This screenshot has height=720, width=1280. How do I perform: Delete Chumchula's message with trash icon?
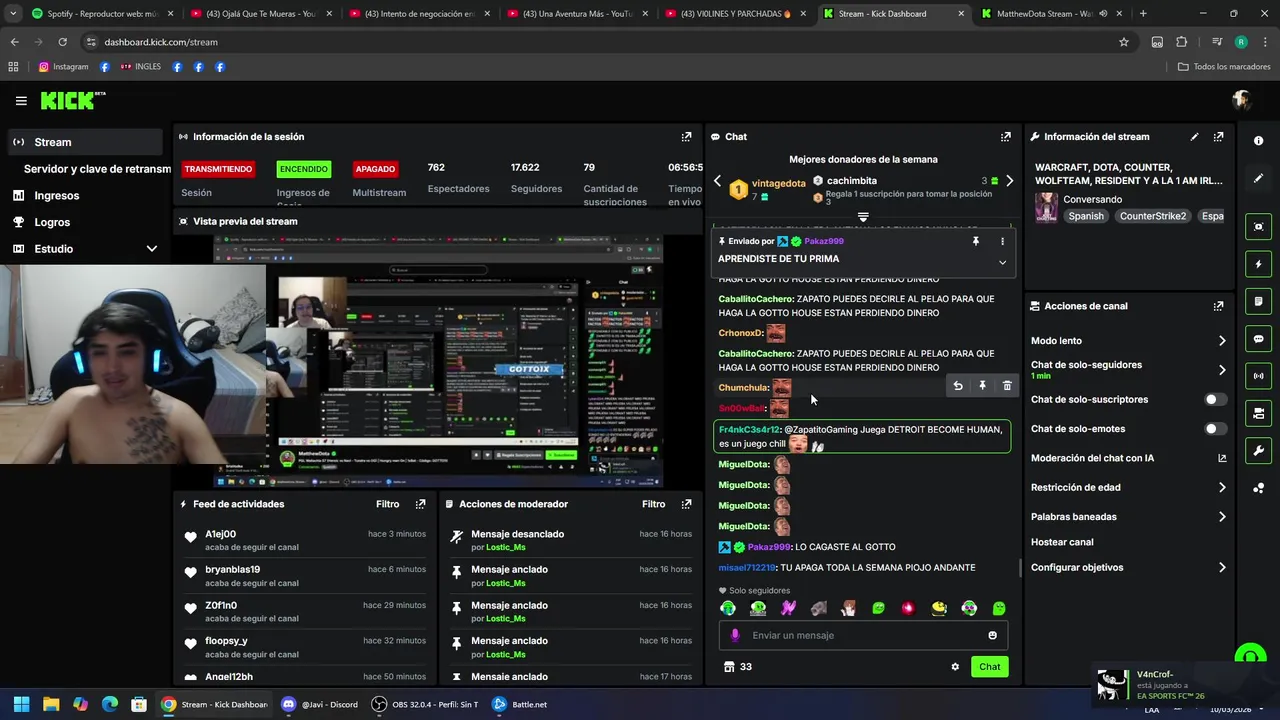coord(1007,386)
